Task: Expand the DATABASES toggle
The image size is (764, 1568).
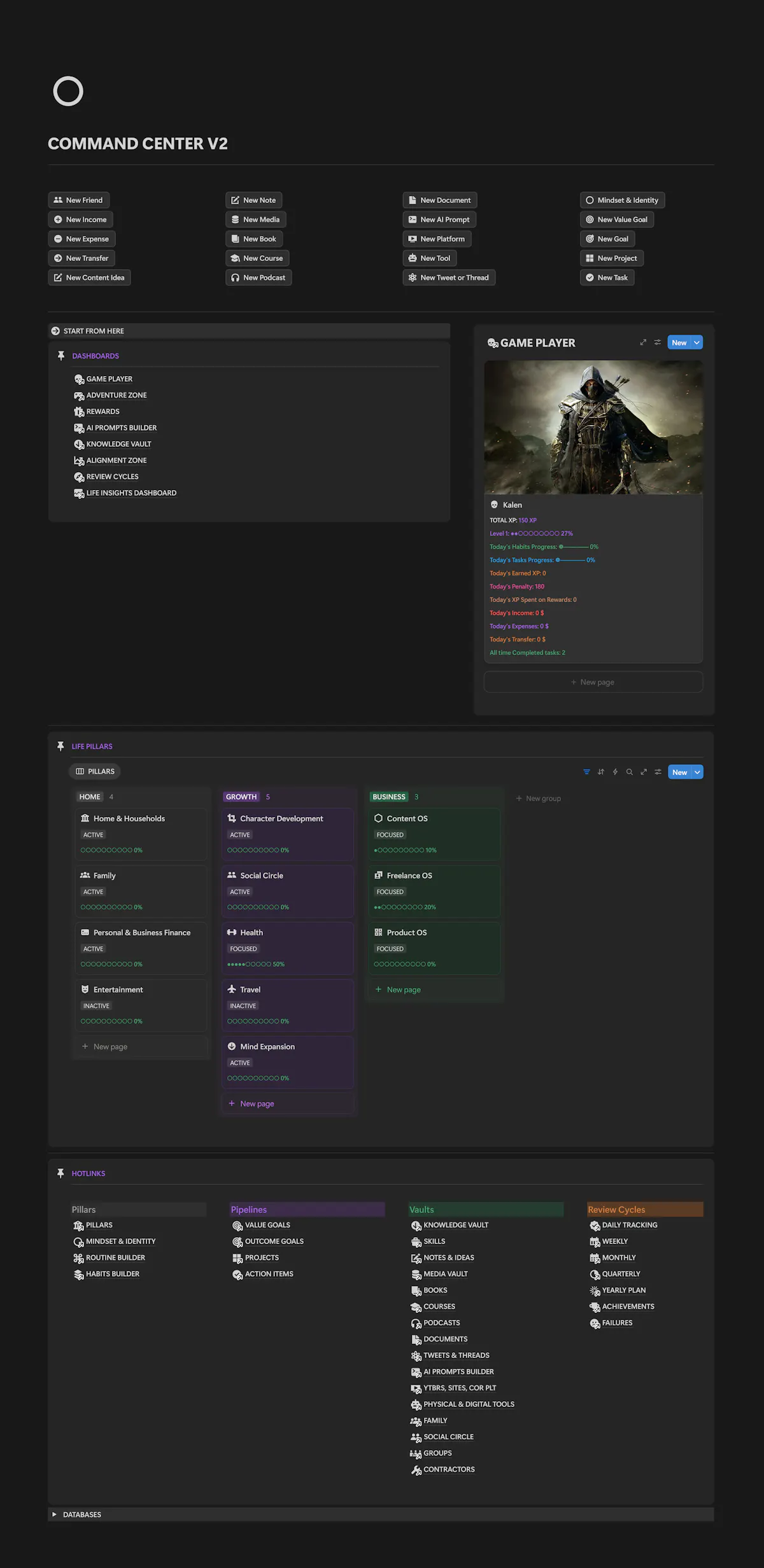Action: pyautogui.click(x=54, y=1515)
